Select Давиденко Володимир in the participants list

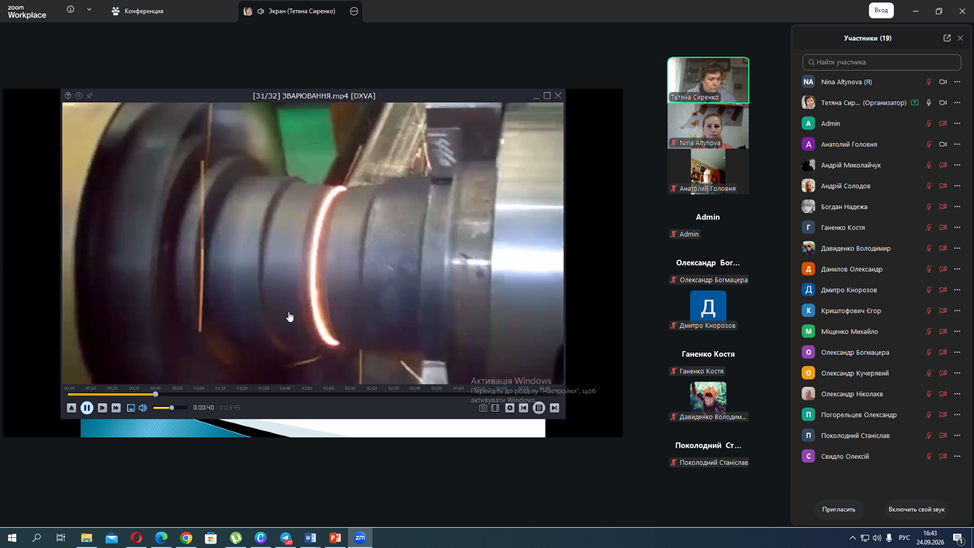(881, 249)
